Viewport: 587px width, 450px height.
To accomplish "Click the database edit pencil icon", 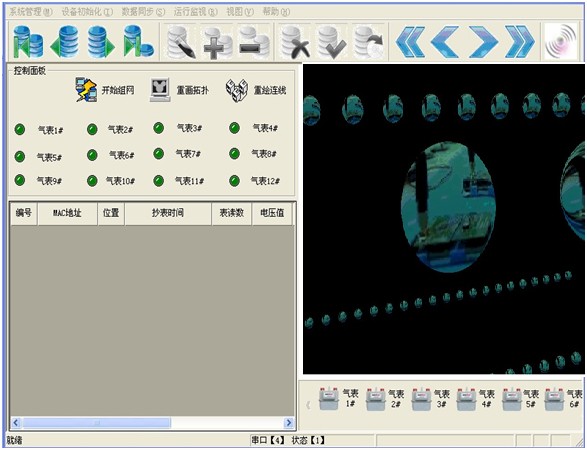I will tap(181, 42).
